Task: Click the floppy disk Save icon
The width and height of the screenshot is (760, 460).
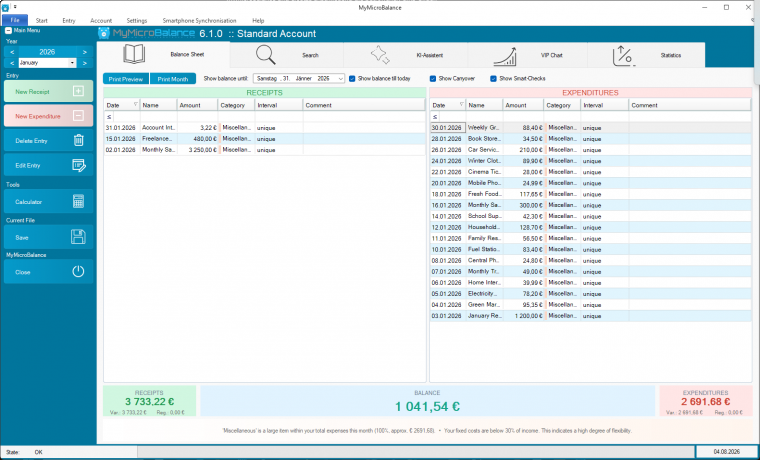Action: coord(78,237)
